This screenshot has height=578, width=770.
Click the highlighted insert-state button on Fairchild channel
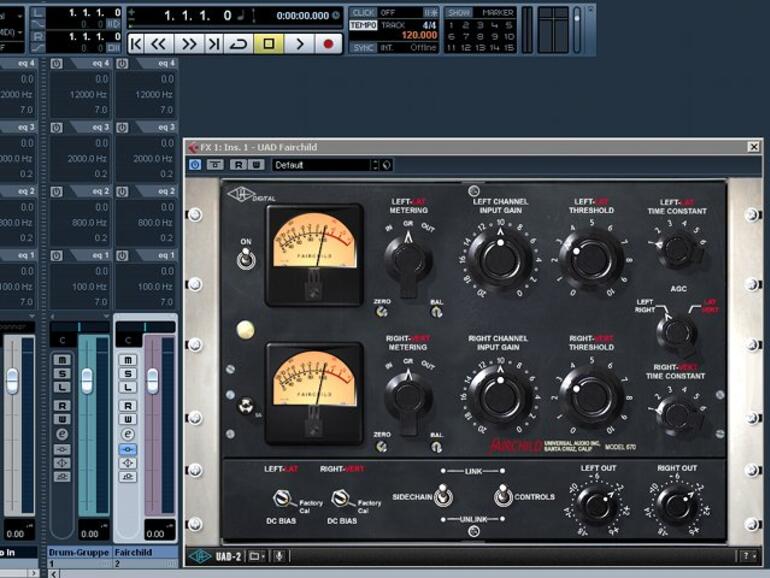point(128,449)
